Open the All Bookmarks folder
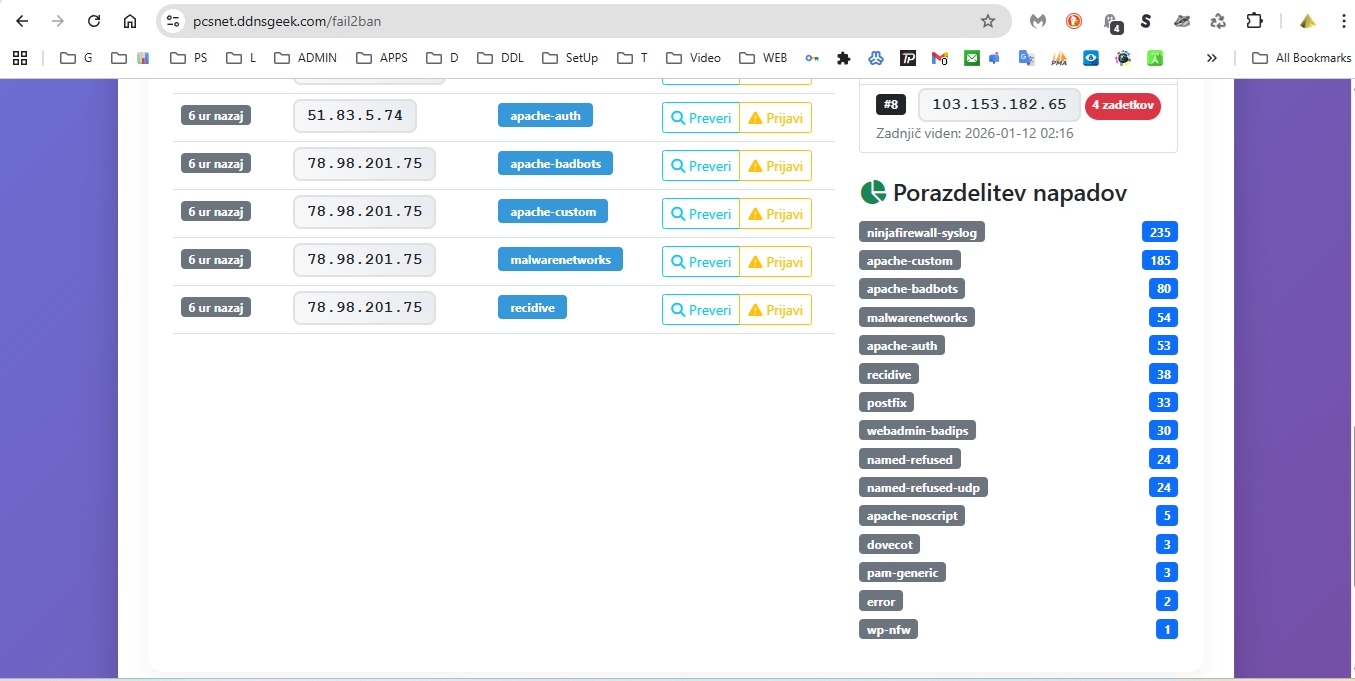 (1301, 58)
